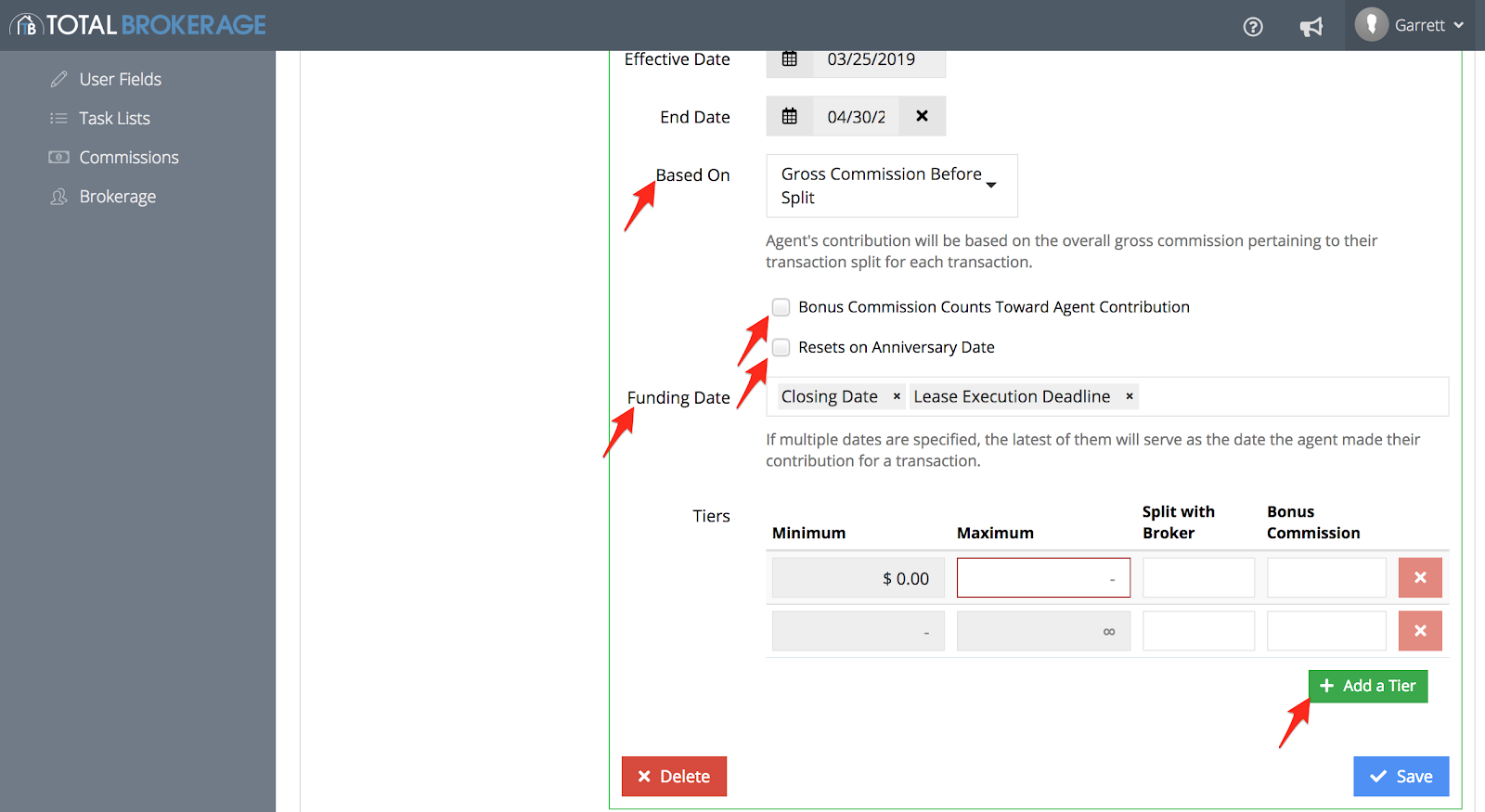Edit the End Date 04/30 field
The height and width of the screenshot is (812, 1485).
[856, 117]
